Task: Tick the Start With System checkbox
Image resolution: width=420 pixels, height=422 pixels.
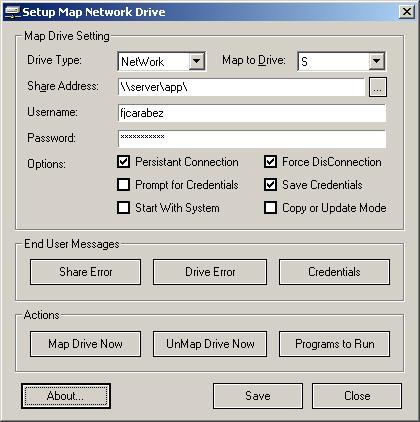Action: click(123, 207)
